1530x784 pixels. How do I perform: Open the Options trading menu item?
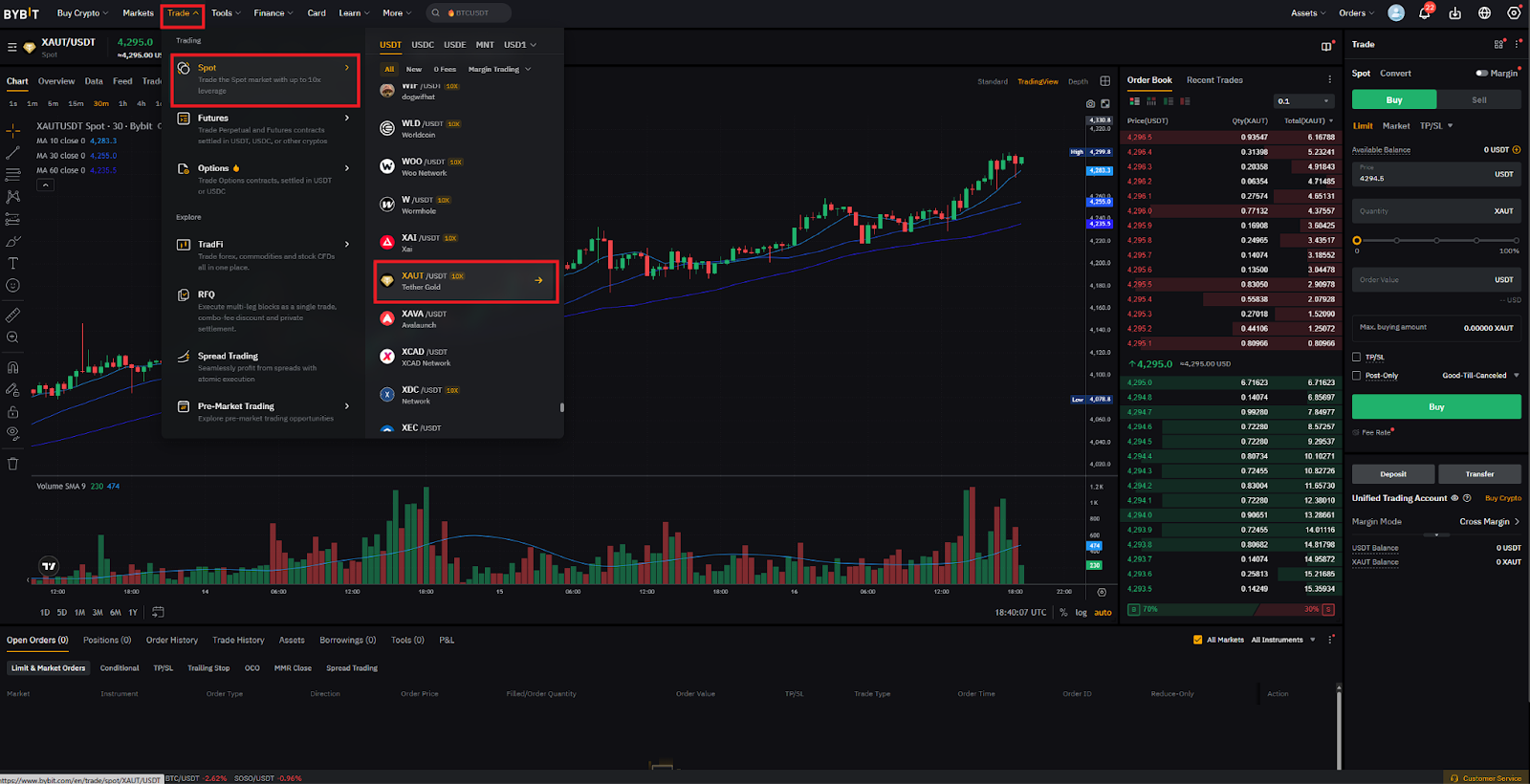pyautogui.click(x=265, y=180)
